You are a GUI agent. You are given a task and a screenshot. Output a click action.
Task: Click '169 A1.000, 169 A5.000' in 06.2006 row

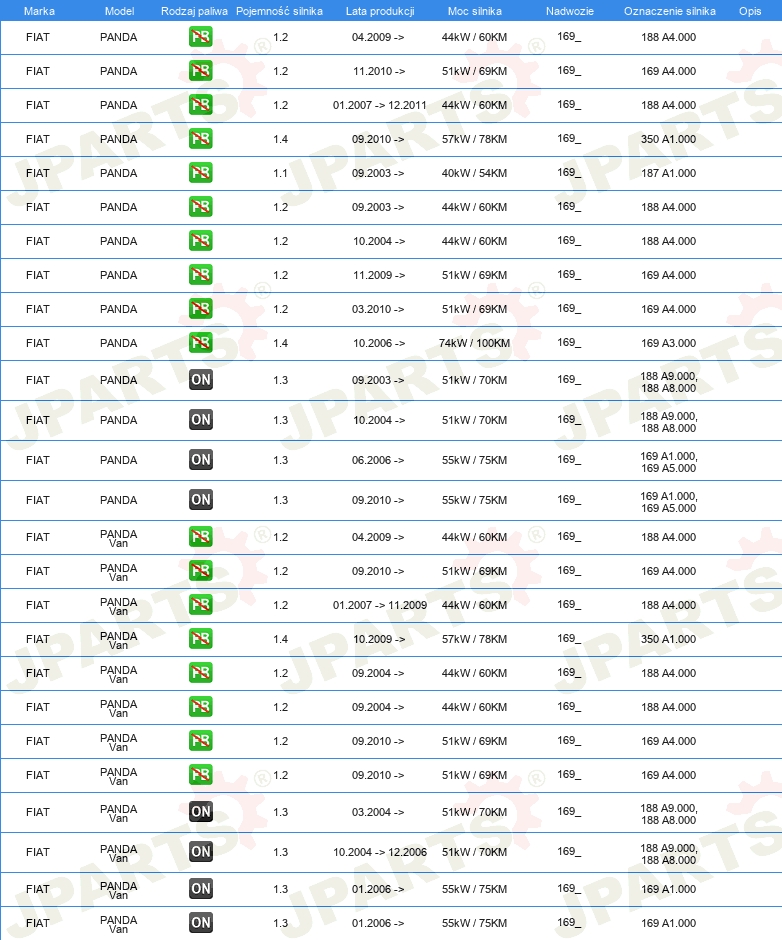pos(669,462)
